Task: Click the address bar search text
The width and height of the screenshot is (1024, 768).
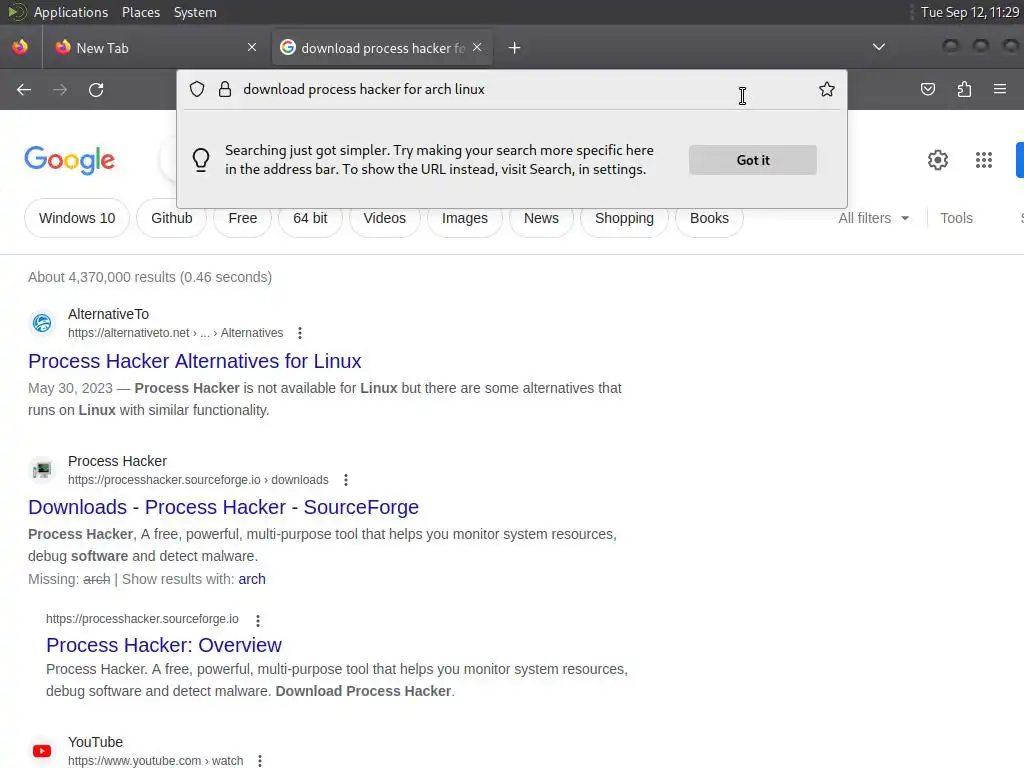Action: click(364, 89)
